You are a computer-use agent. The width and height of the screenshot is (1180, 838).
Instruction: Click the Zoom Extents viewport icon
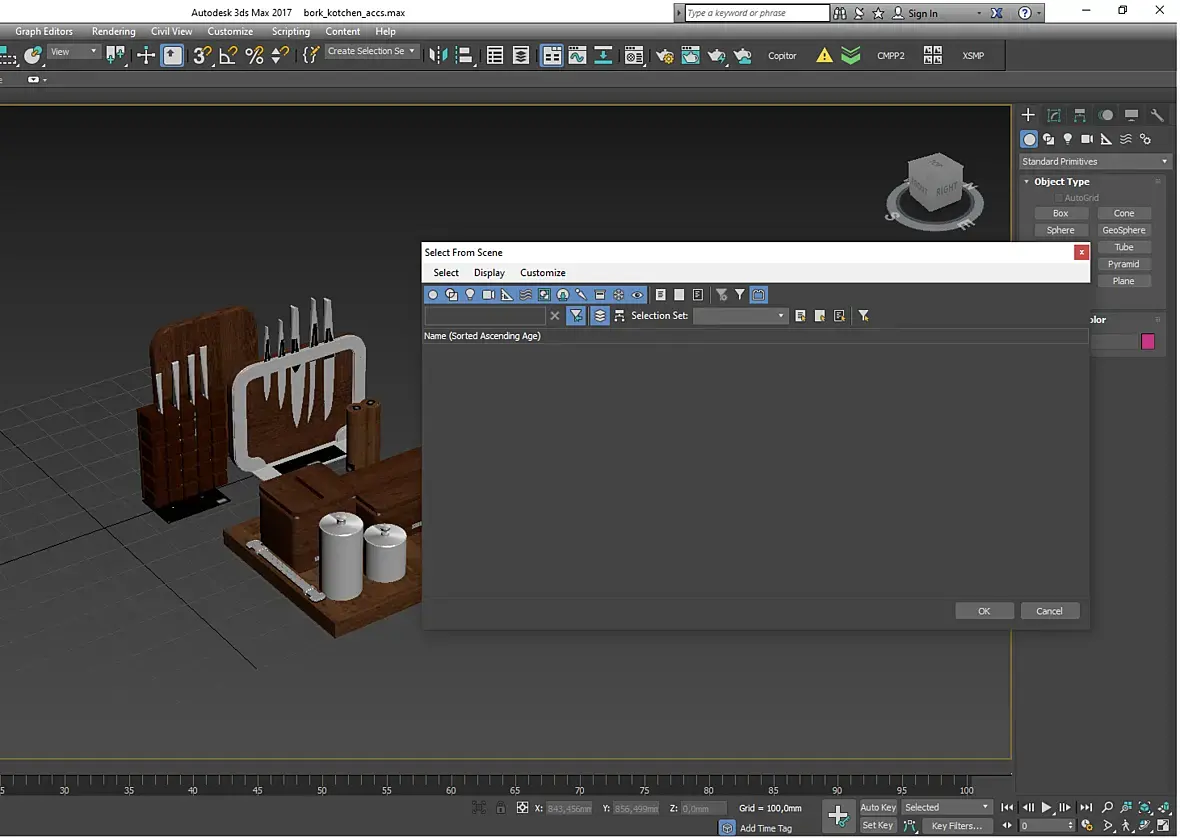[x=1145, y=807]
